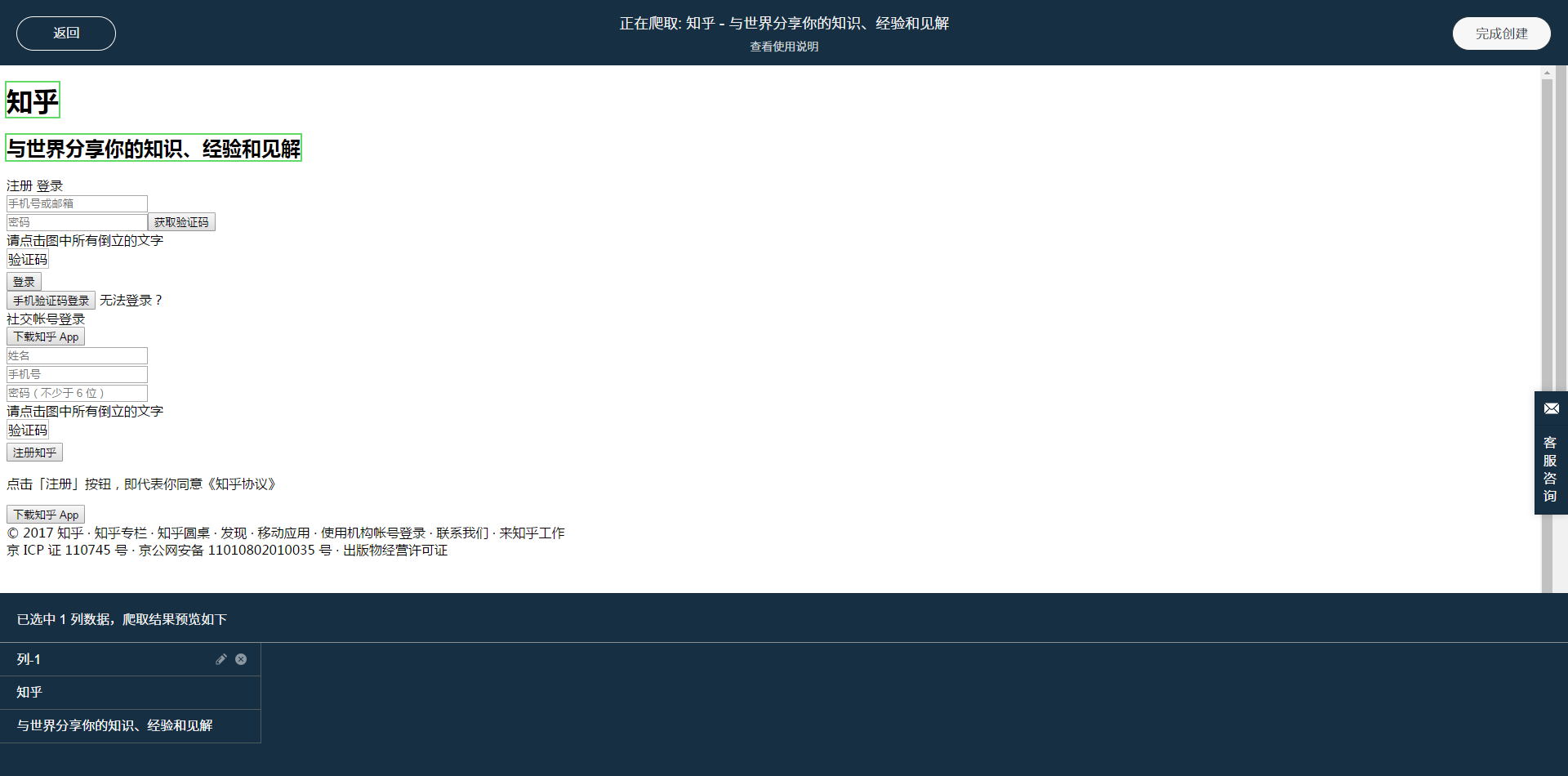Switch to 手机验证码登录 login method
The image size is (1568, 776).
(x=51, y=300)
